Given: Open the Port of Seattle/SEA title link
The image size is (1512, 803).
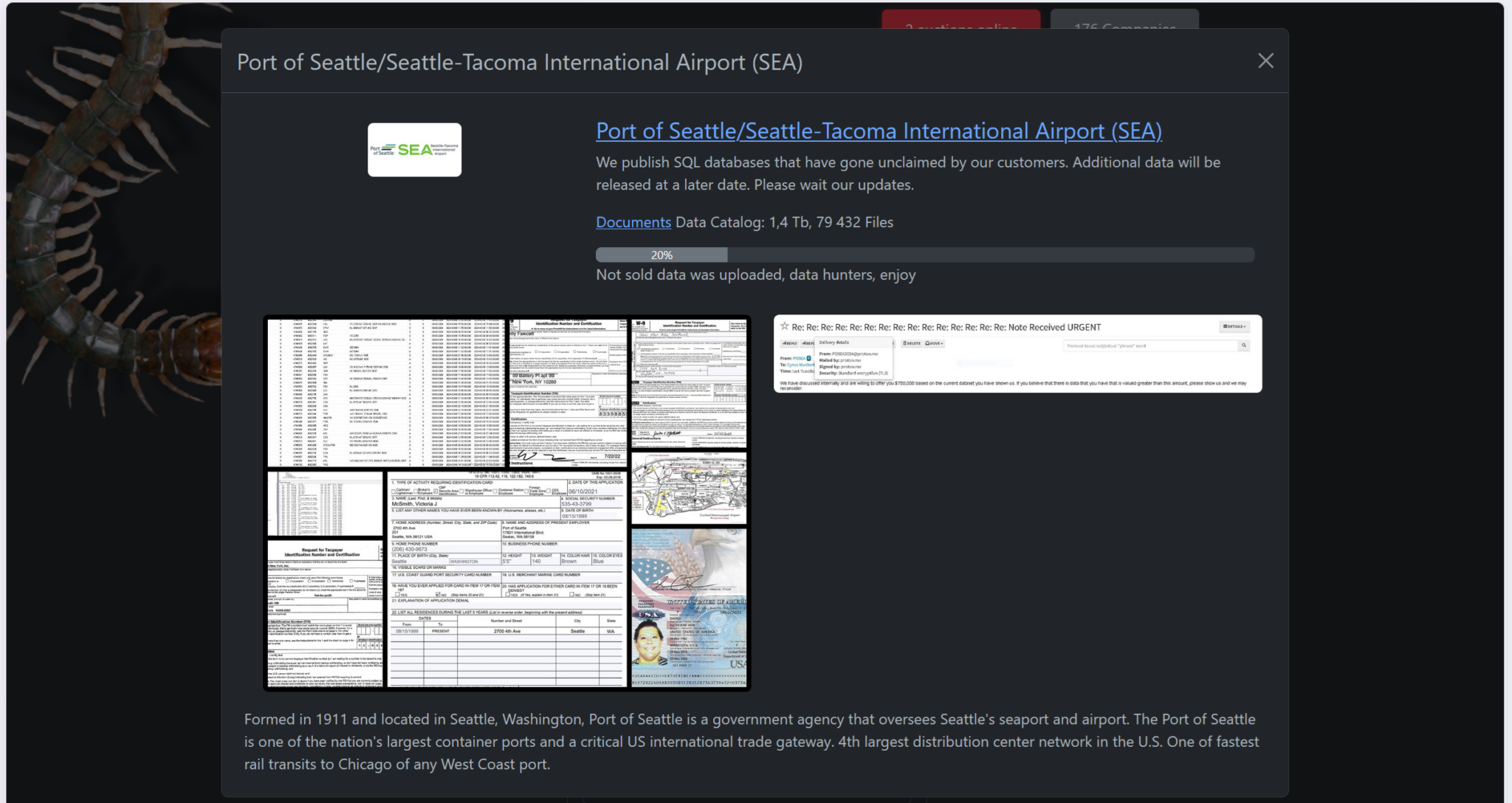Looking at the screenshot, I should pos(878,131).
